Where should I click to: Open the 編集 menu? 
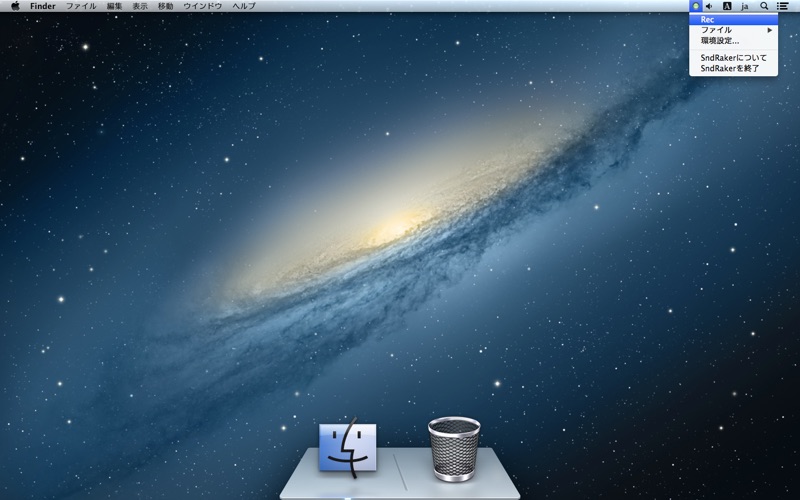(x=114, y=6)
